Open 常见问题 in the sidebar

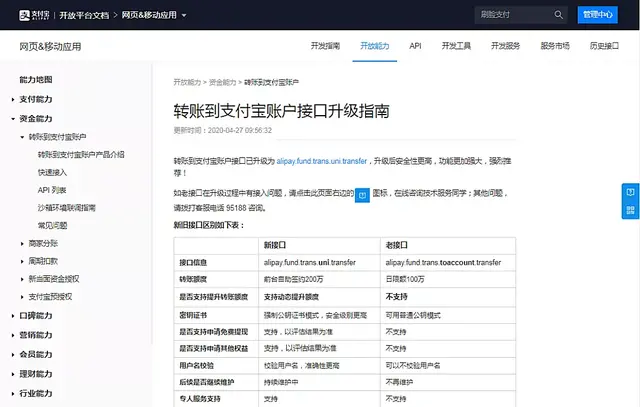pos(52,226)
